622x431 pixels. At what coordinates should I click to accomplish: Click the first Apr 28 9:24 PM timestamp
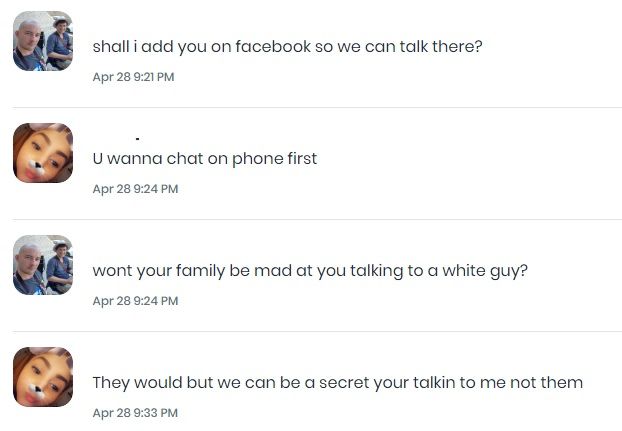(x=135, y=189)
